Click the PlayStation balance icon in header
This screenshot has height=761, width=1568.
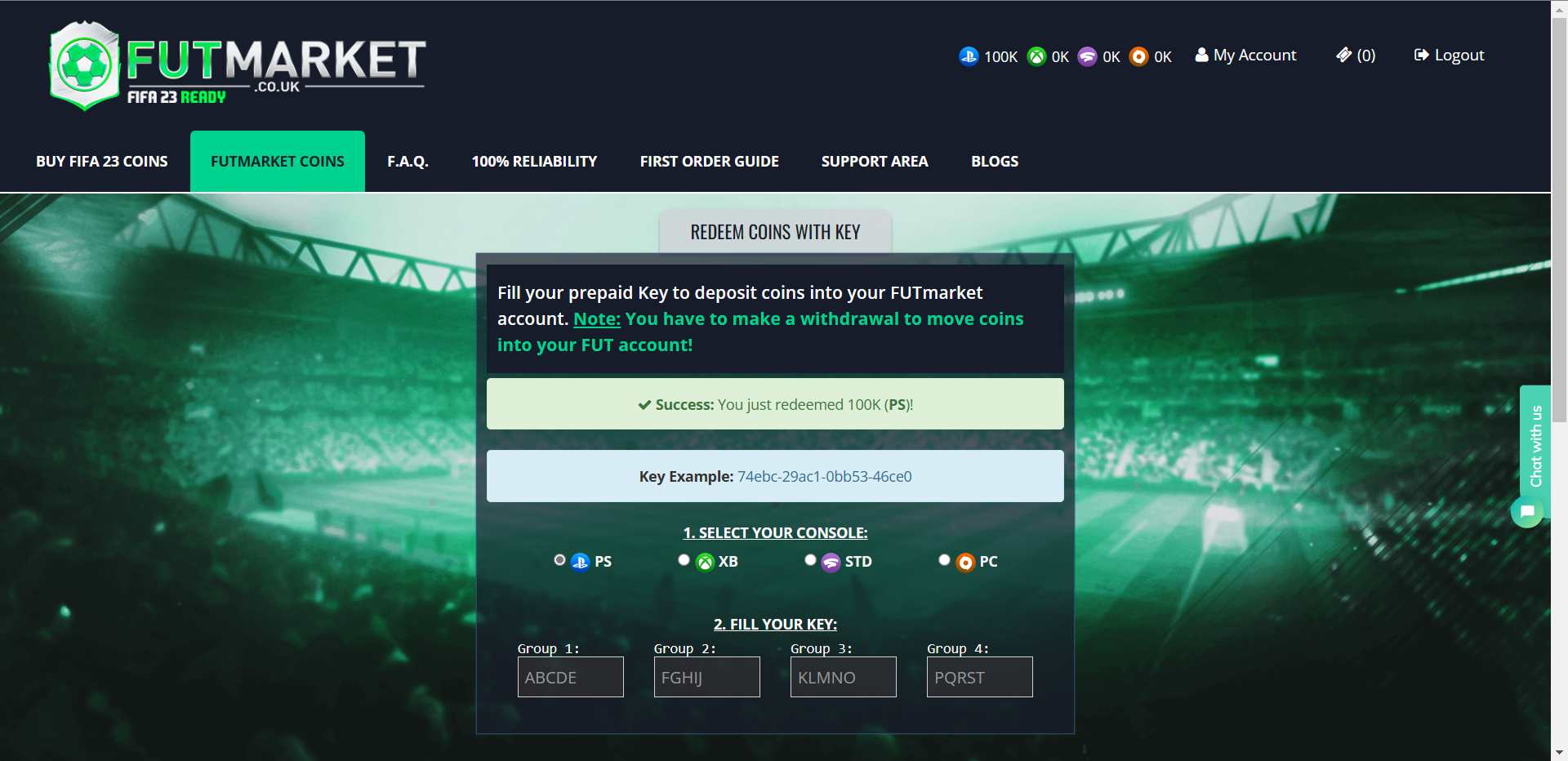coord(969,56)
